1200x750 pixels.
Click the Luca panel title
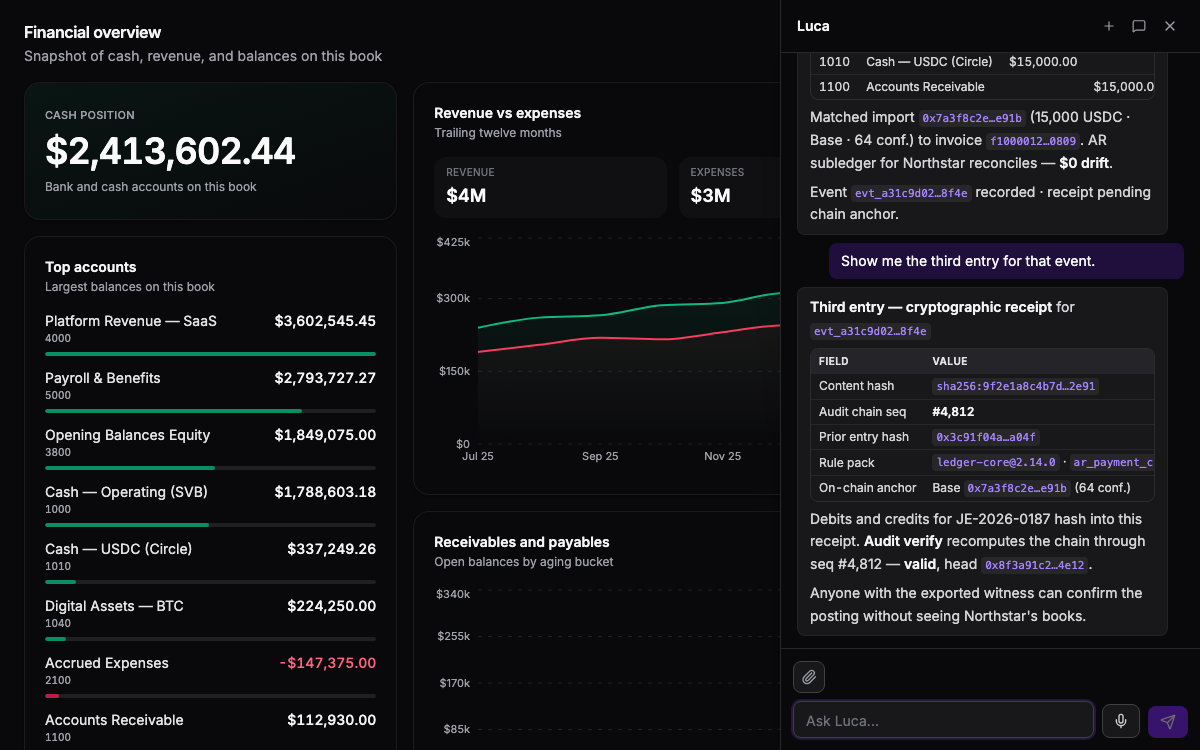coord(813,26)
